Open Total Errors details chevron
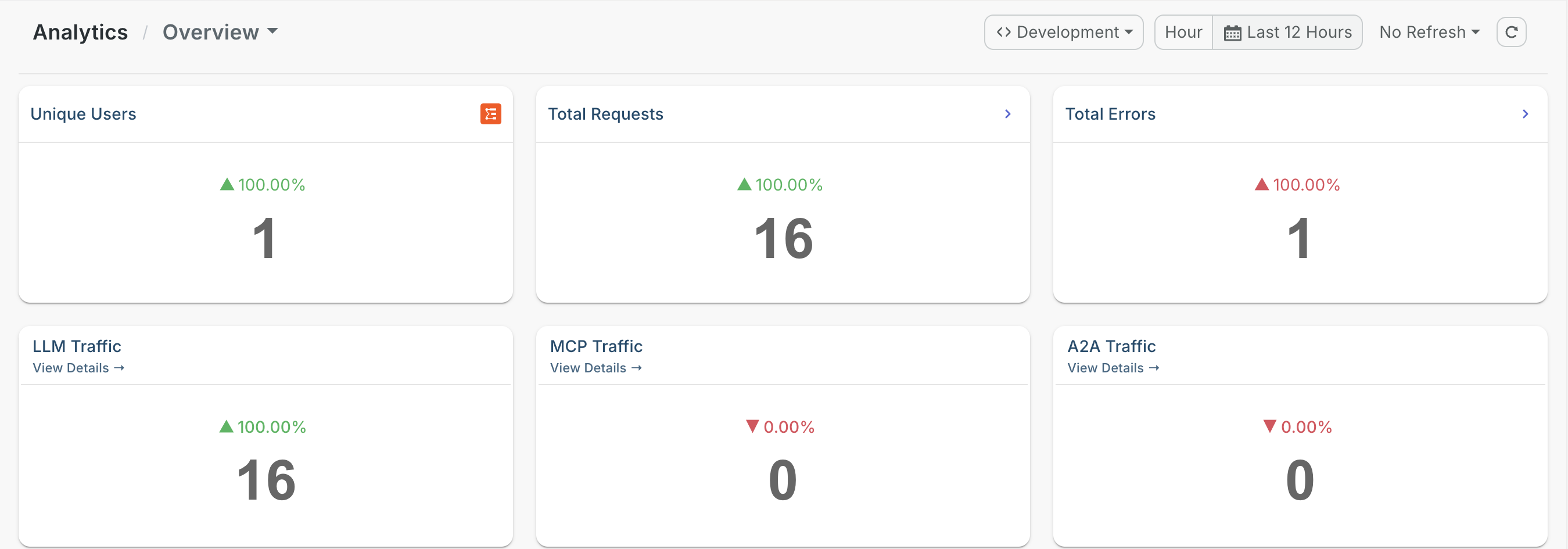 (x=1526, y=114)
